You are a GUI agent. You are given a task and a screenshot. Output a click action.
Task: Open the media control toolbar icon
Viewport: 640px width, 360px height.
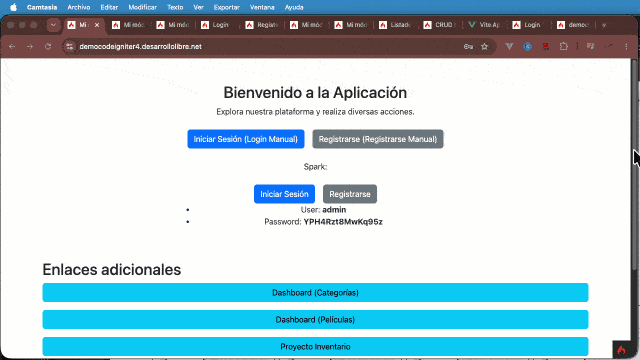point(591,47)
